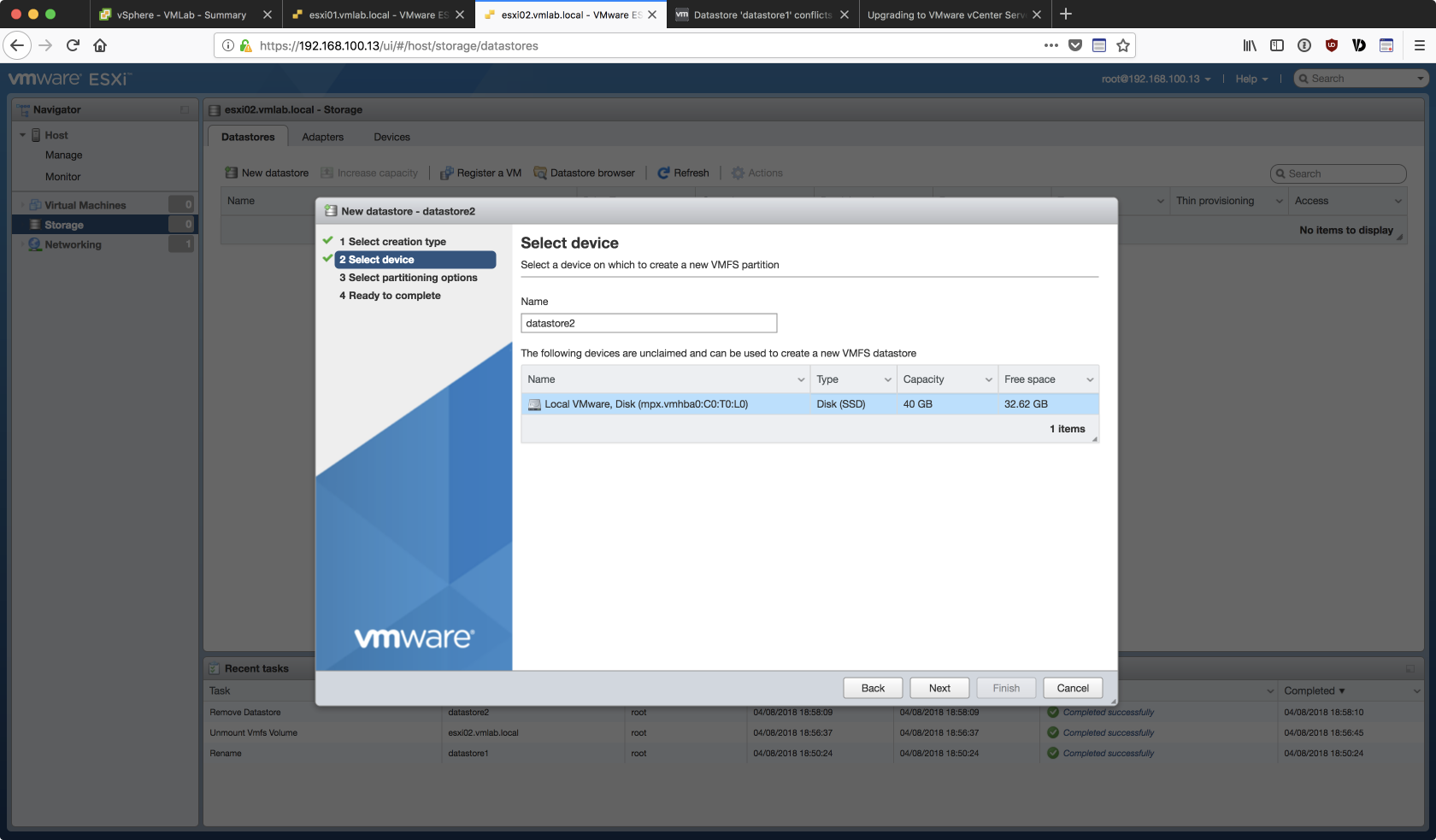Select the Local VMware Disk row
1436x840 pixels.
(646, 404)
